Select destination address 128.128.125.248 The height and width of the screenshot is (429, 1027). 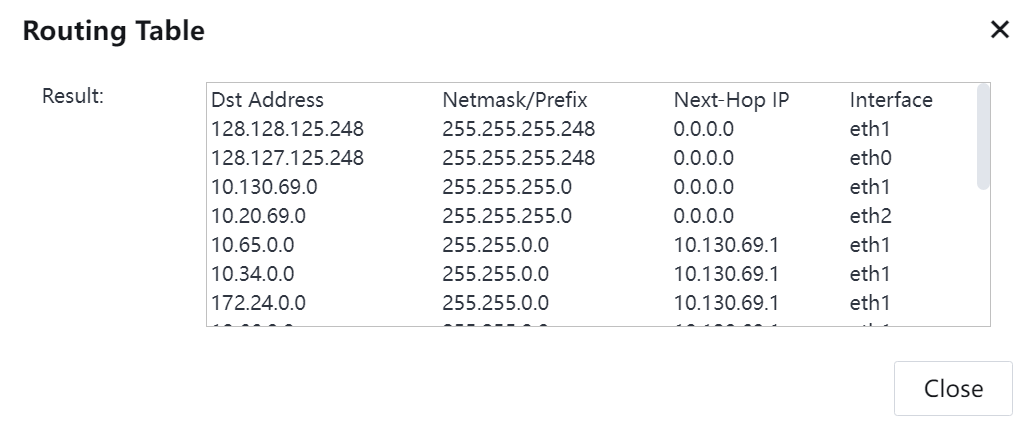pos(287,129)
